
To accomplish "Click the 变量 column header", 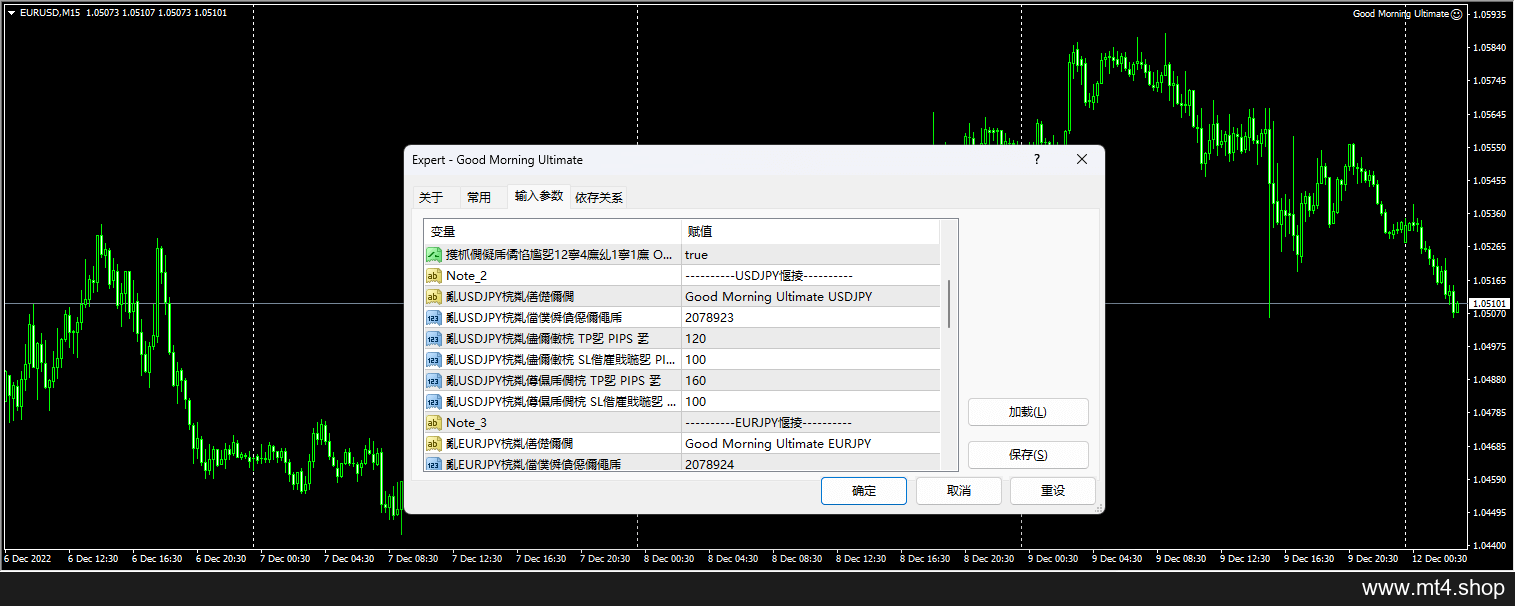I will 552,232.
